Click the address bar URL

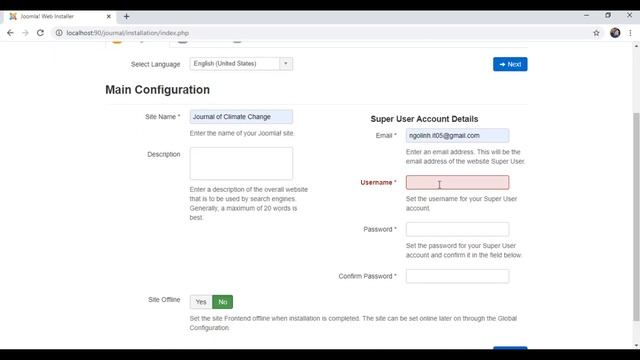pyautogui.click(x=127, y=33)
